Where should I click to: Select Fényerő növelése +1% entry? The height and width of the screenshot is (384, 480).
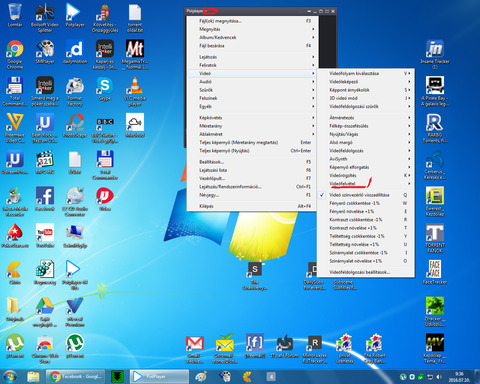tap(366, 211)
